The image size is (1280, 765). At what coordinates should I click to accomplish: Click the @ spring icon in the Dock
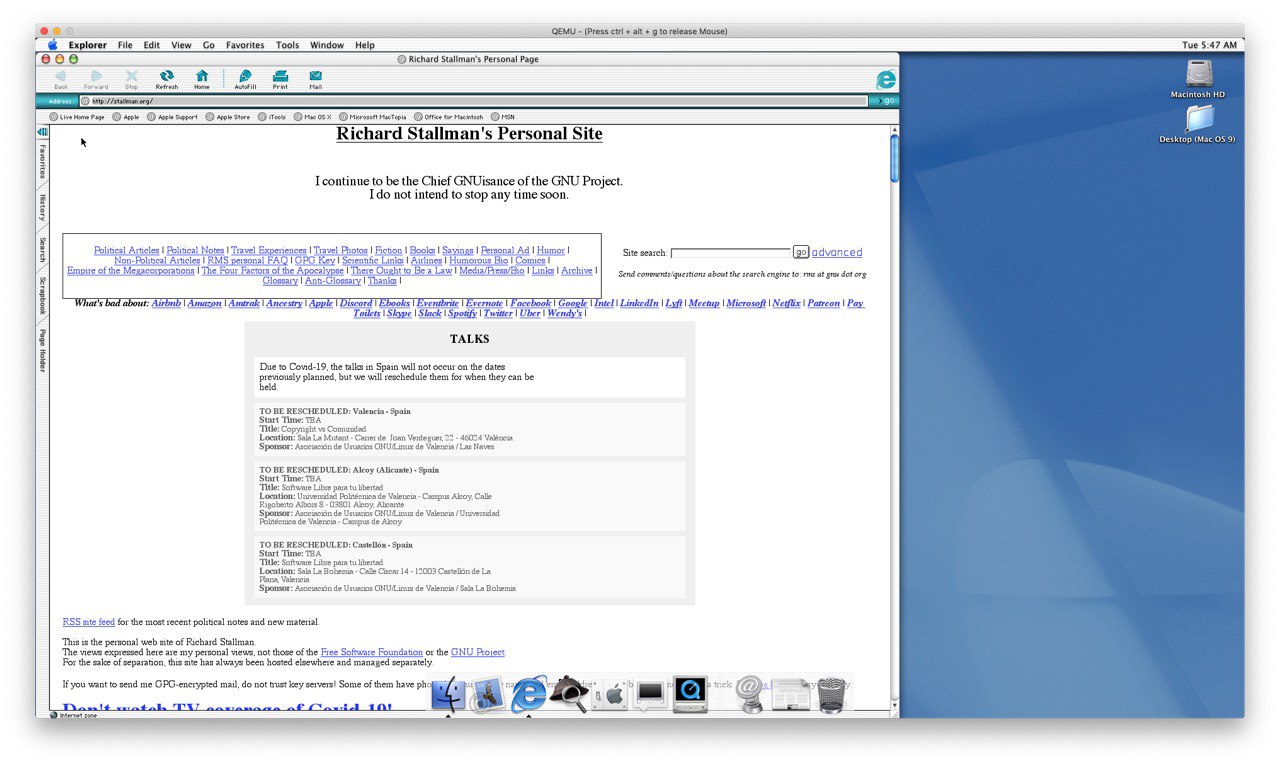[x=749, y=694]
